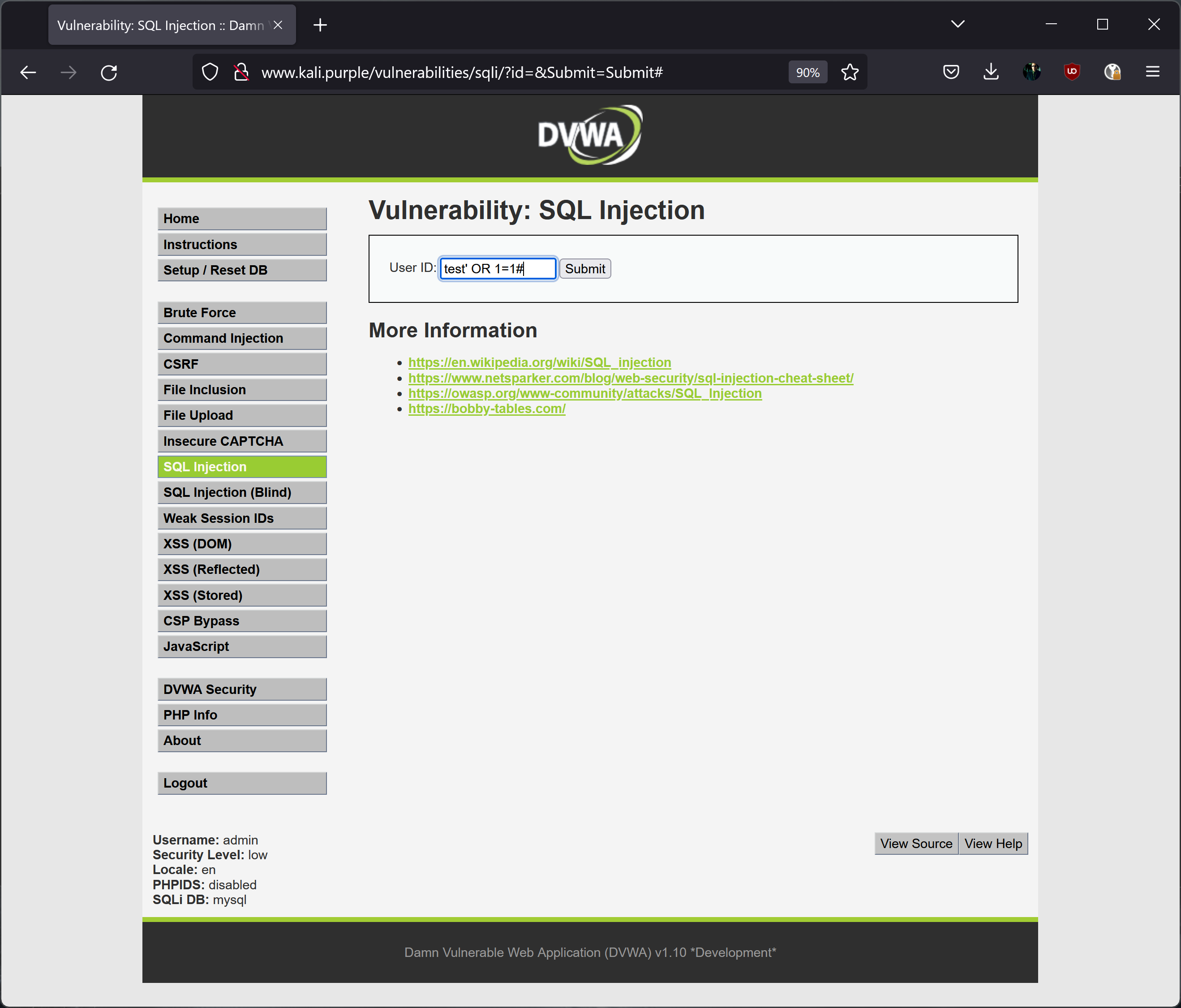Open a new browser tab
The height and width of the screenshot is (1008, 1181).
coord(320,25)
